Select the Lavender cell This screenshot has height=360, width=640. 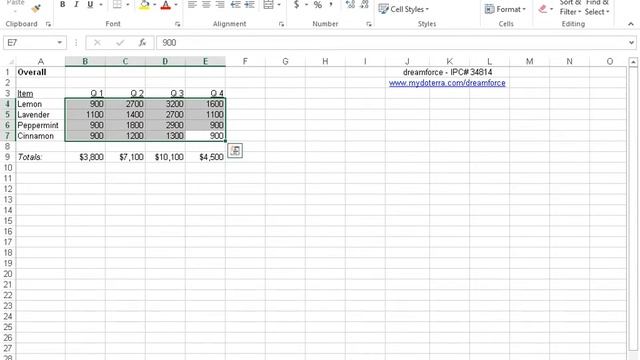pos(40,115)
